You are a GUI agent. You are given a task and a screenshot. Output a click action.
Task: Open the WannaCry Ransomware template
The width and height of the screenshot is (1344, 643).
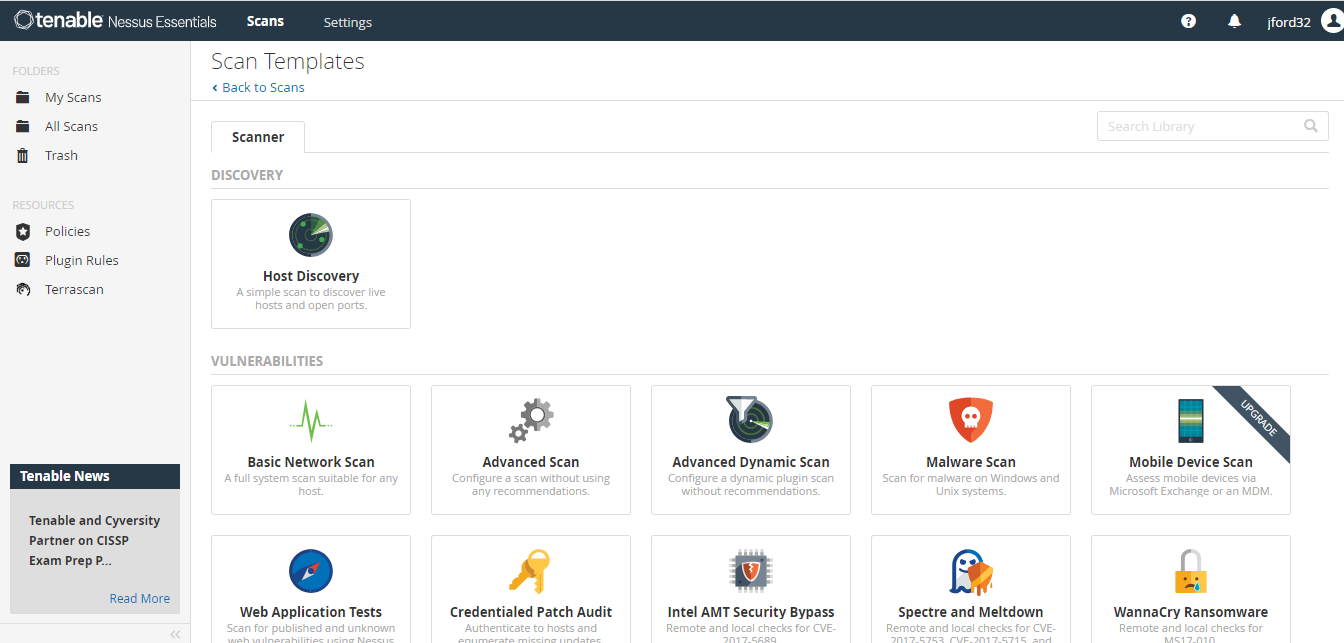pos(1190,590)
